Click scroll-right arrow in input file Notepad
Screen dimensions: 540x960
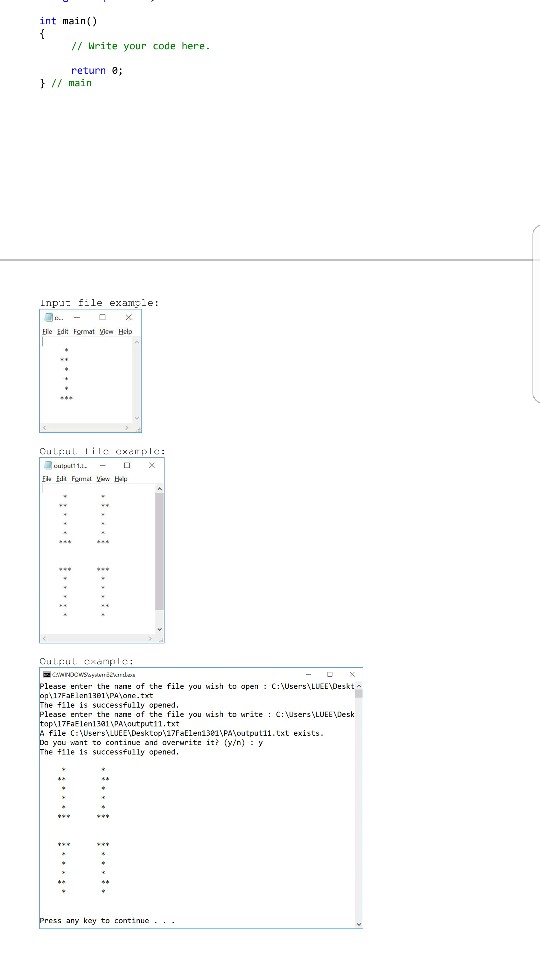(x=127, y=427)
